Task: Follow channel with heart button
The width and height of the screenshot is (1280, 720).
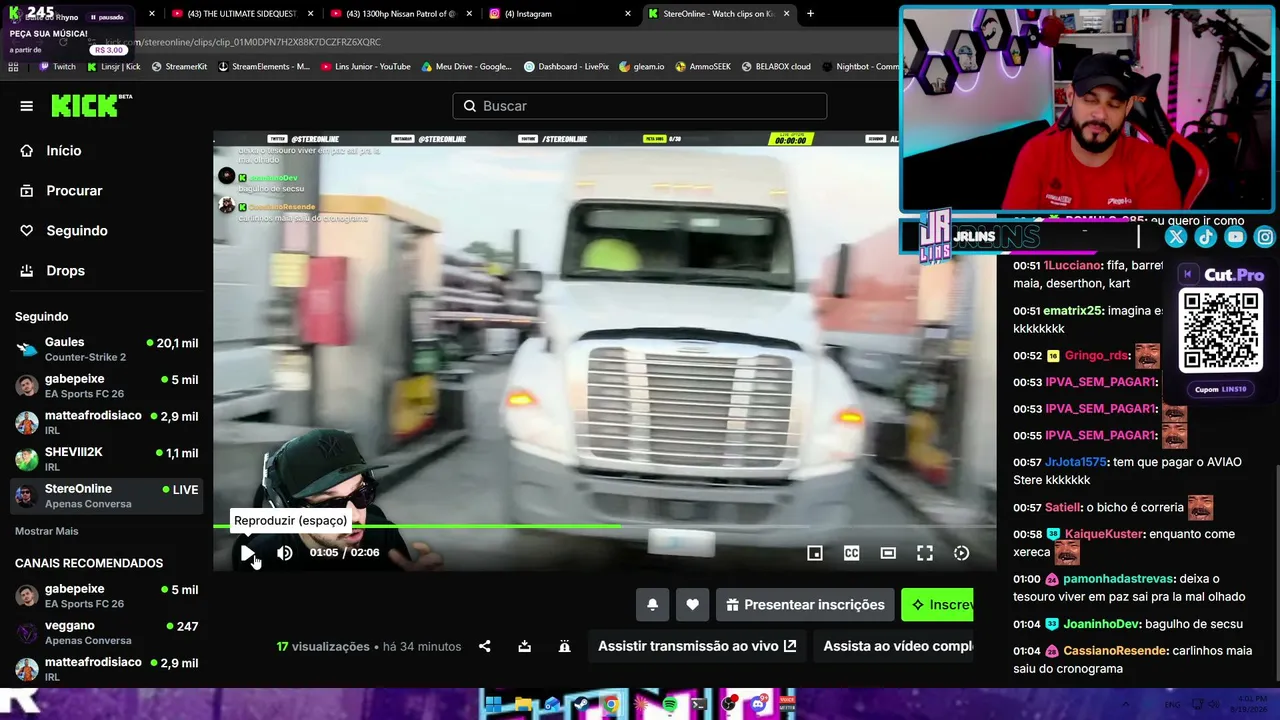Action: coord(692,605)
